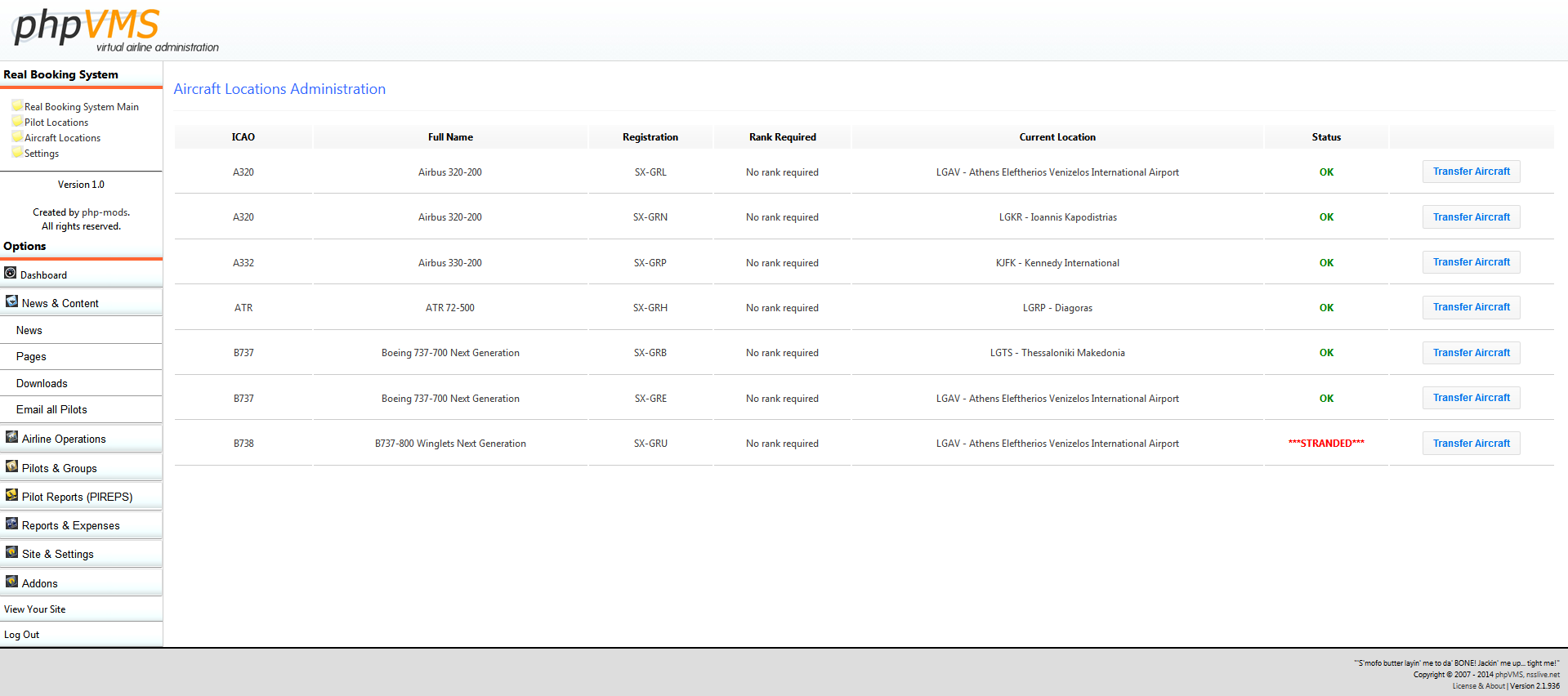Expand the Pilot Reports (PIREPS) menu
Screen dimensions: 1568x696
coord(81,497)
